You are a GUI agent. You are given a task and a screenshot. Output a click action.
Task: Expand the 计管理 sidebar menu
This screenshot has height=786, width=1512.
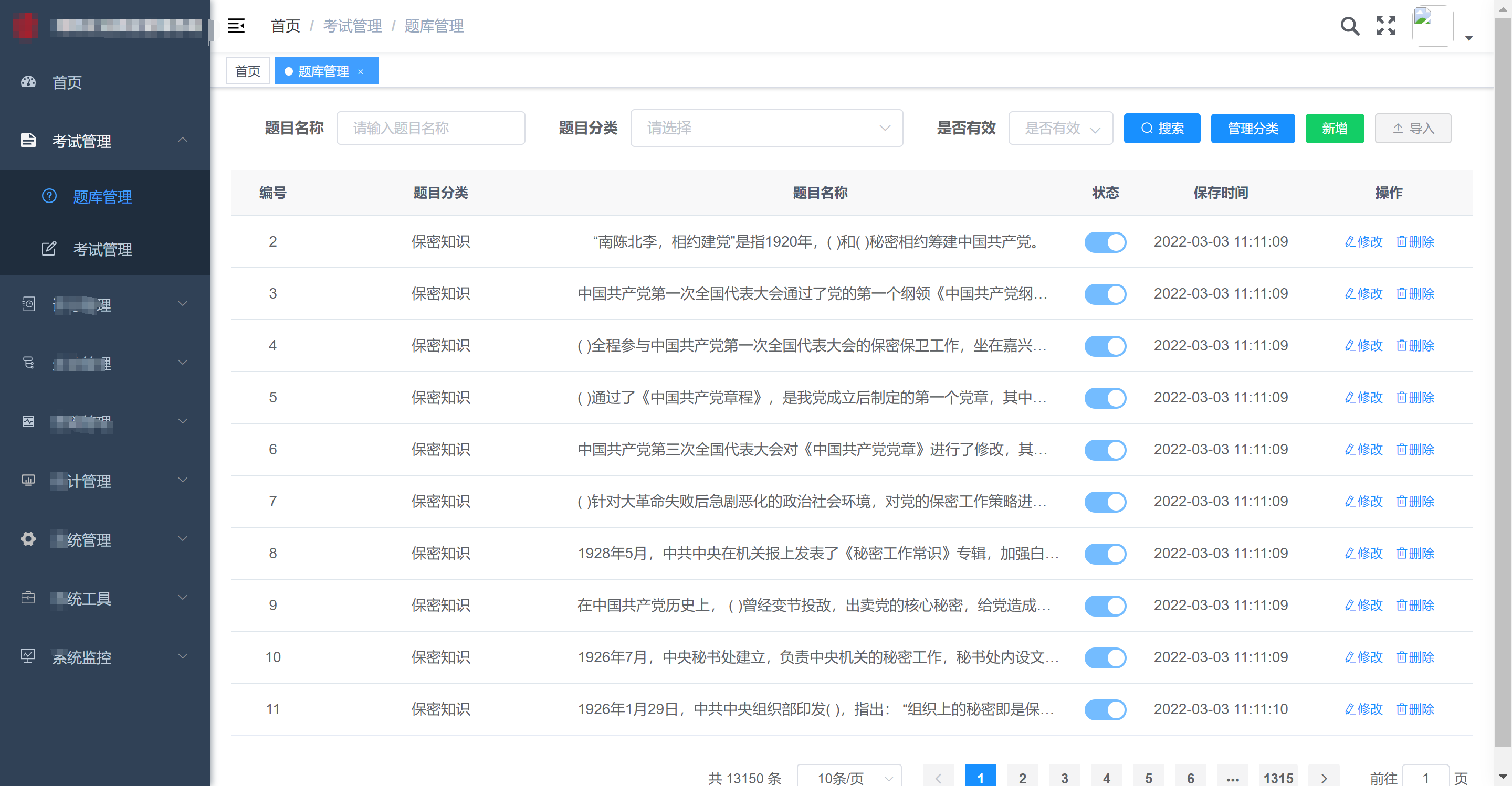104,481
